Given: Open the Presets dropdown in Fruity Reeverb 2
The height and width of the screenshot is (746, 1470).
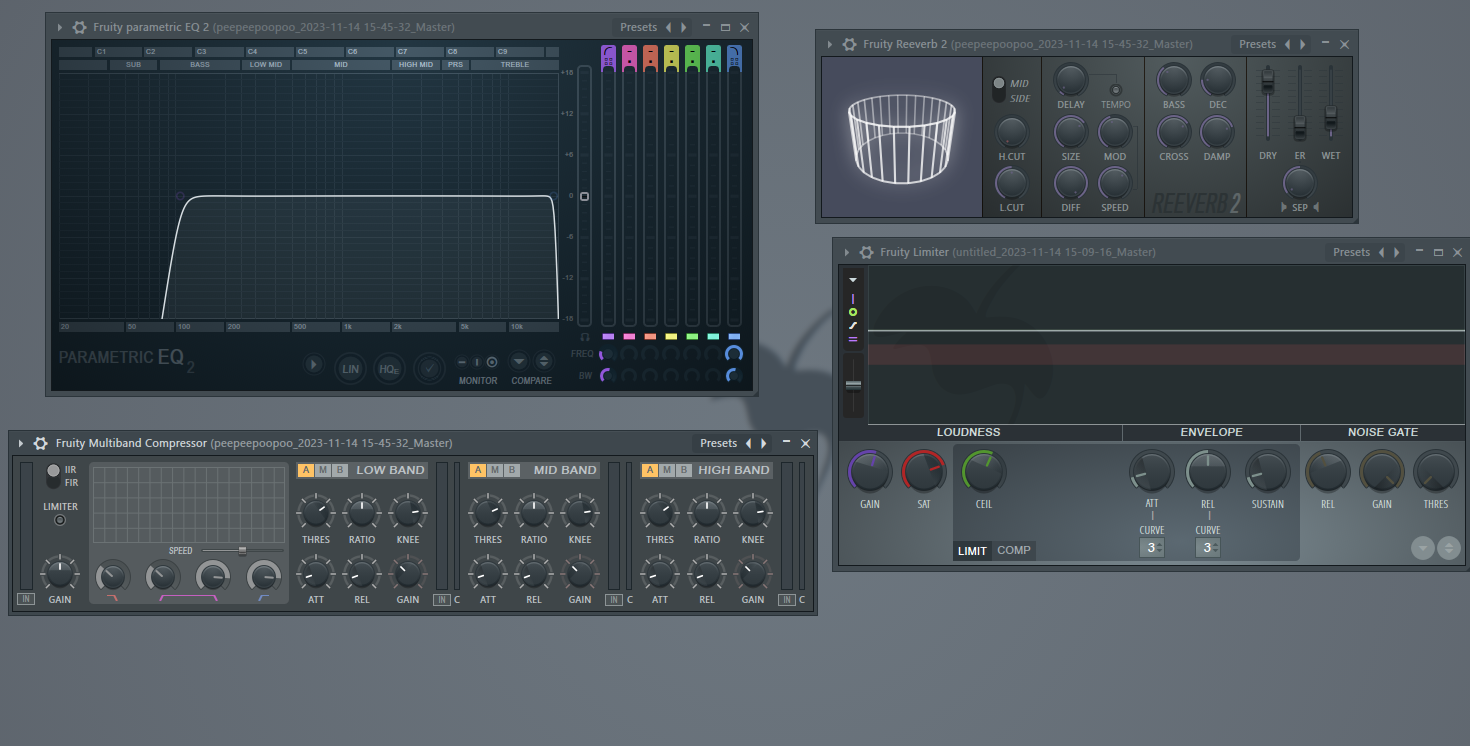Looking at the screenshot, I should pos(1257,44).
